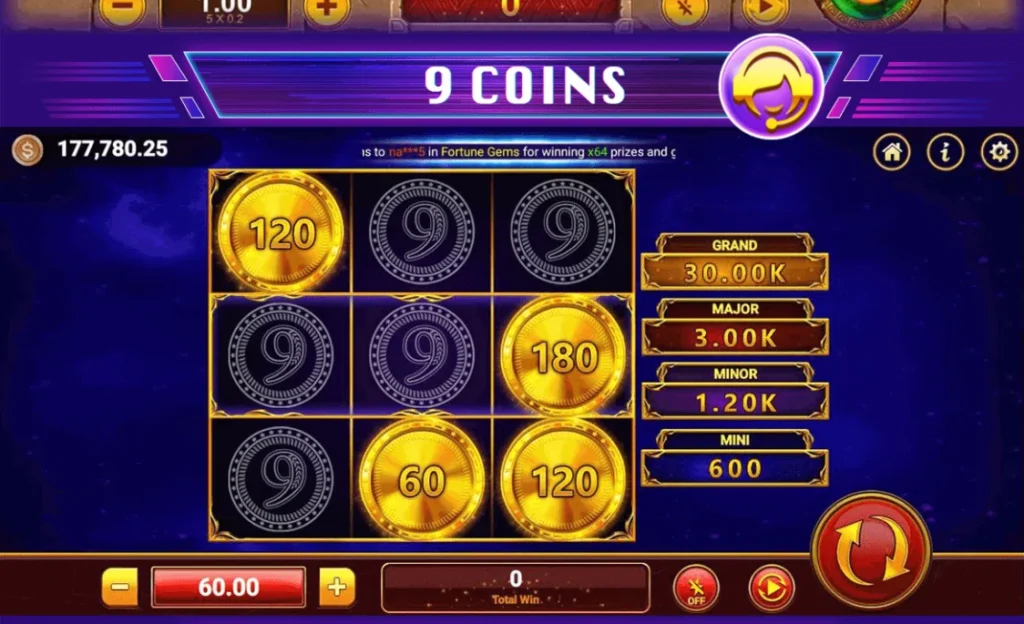
Task: Increase the bet with the plus button
Action: point(337,587)
